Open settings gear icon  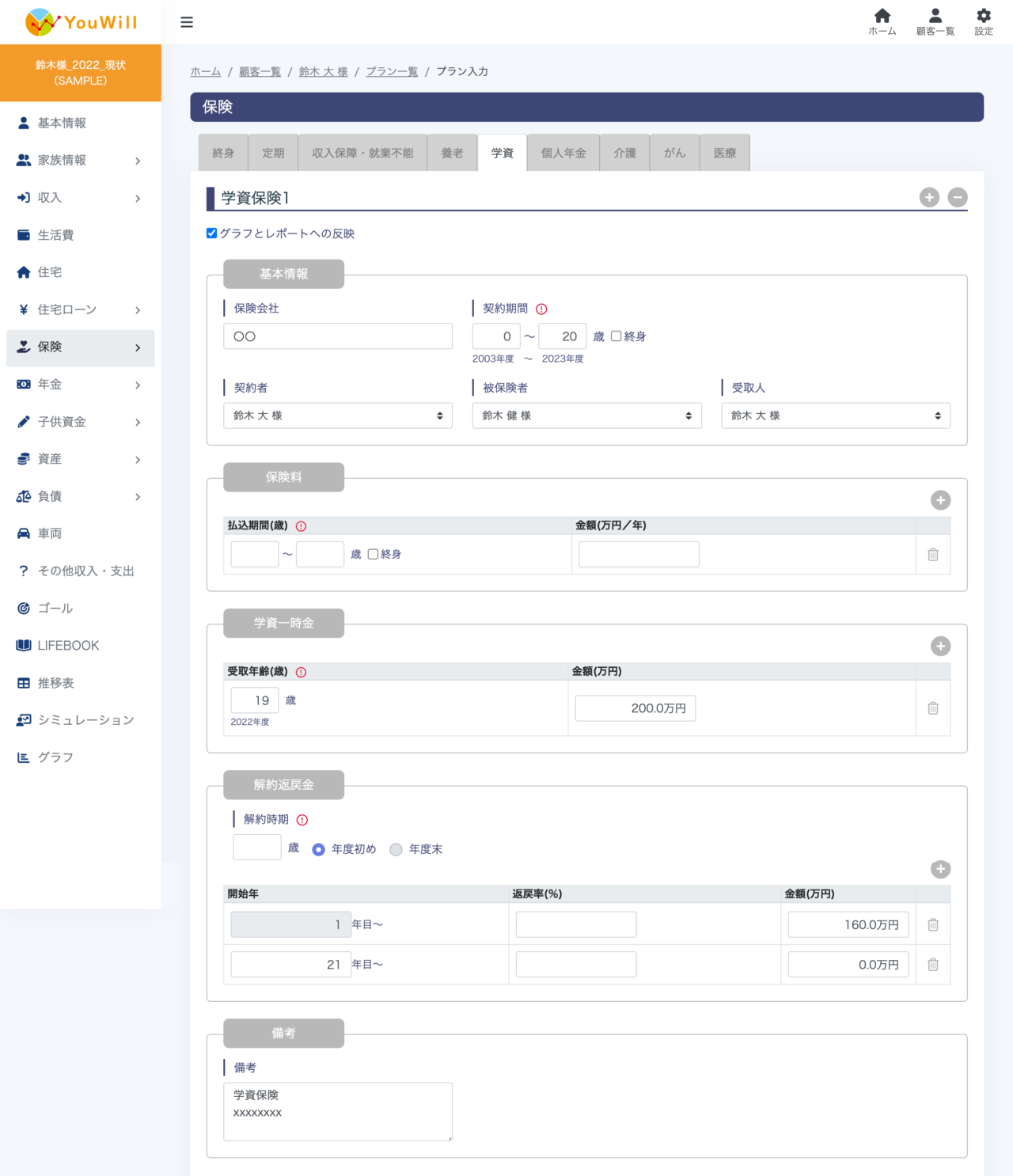(983, 21)
